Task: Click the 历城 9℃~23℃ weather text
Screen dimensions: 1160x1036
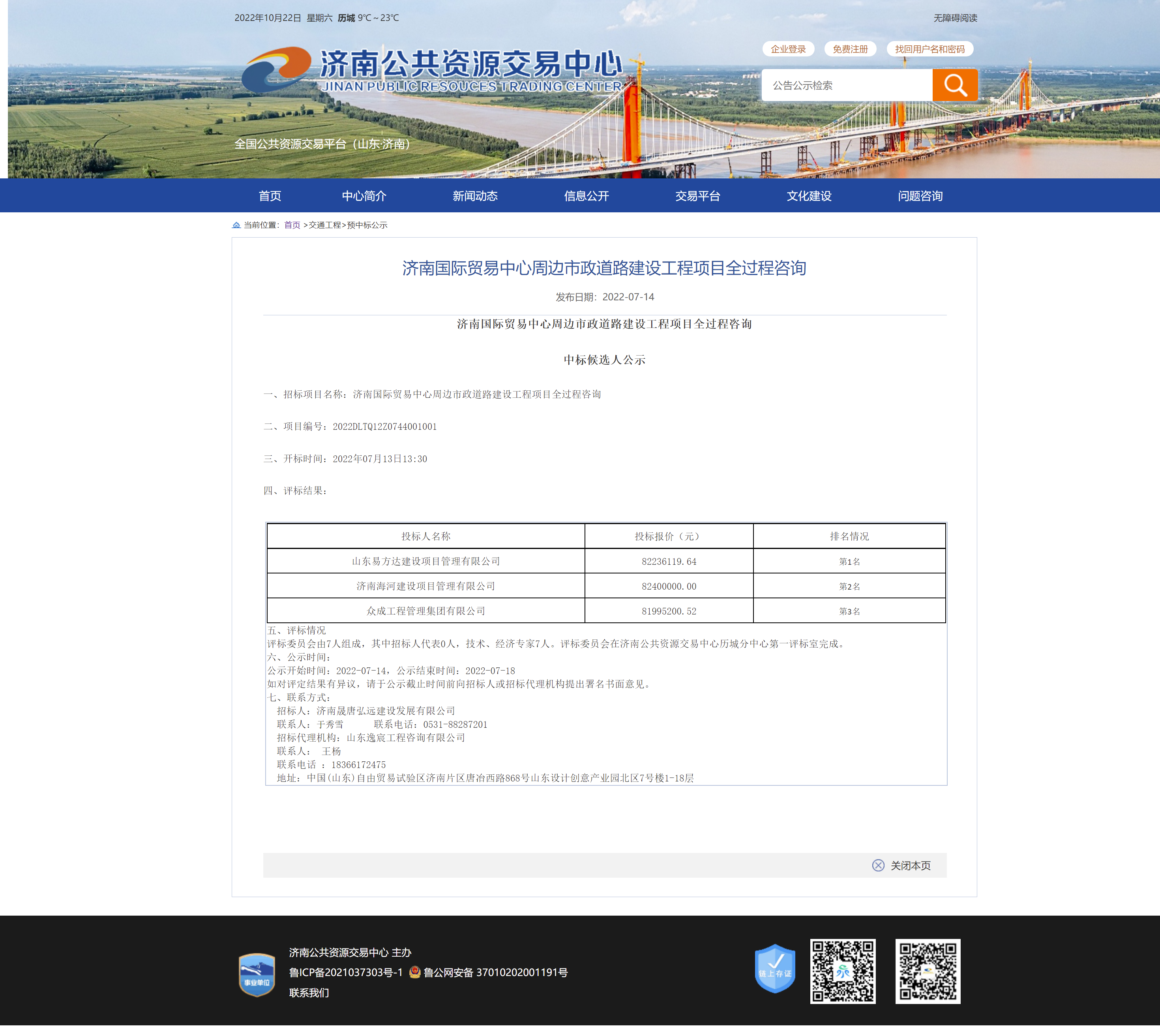Action: coord(368,18)
